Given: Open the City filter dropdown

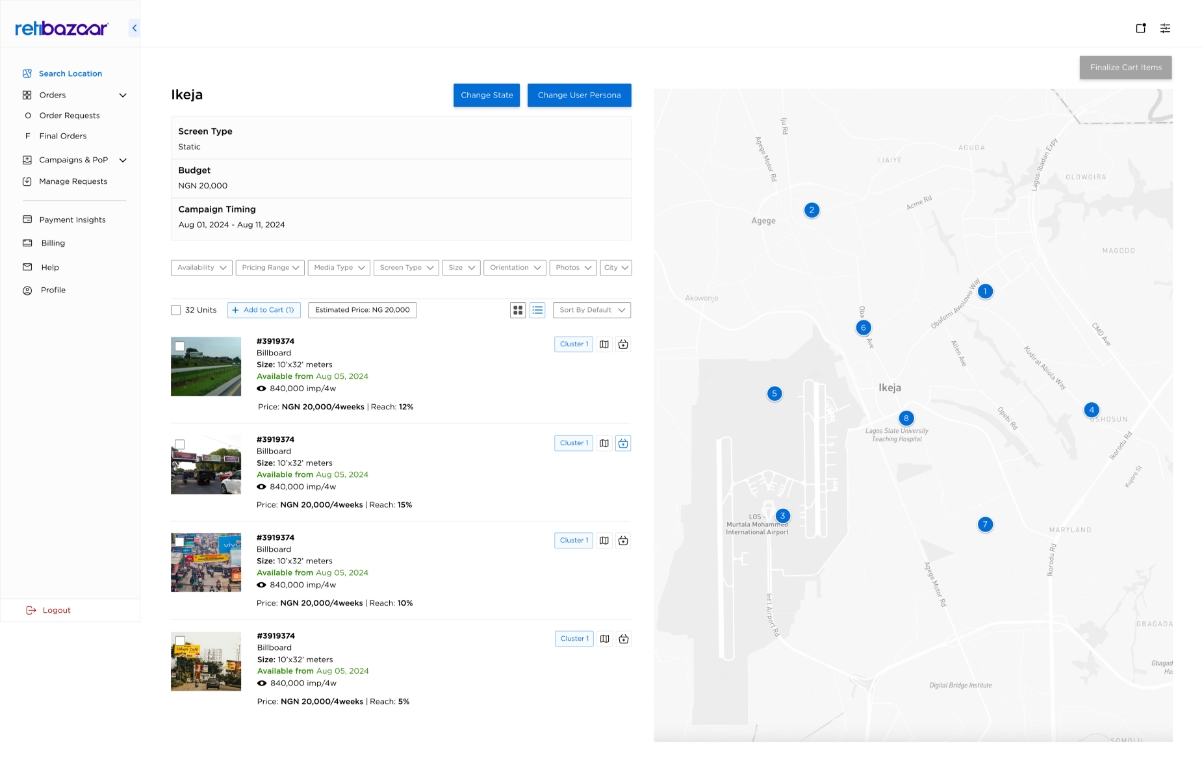Looking at the screenshot, I should [616, 268].
